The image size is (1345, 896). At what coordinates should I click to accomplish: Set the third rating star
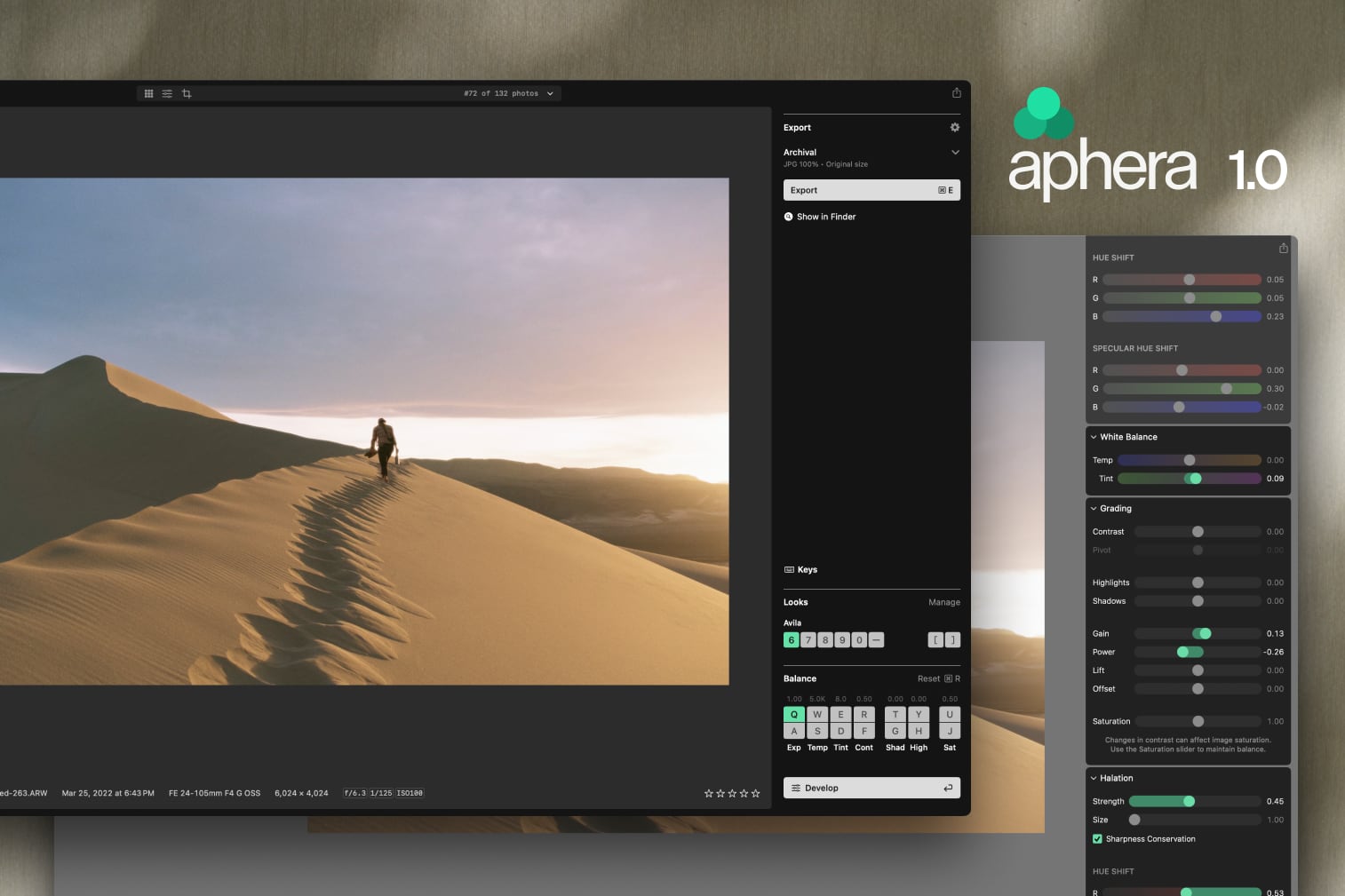(732, 793)
